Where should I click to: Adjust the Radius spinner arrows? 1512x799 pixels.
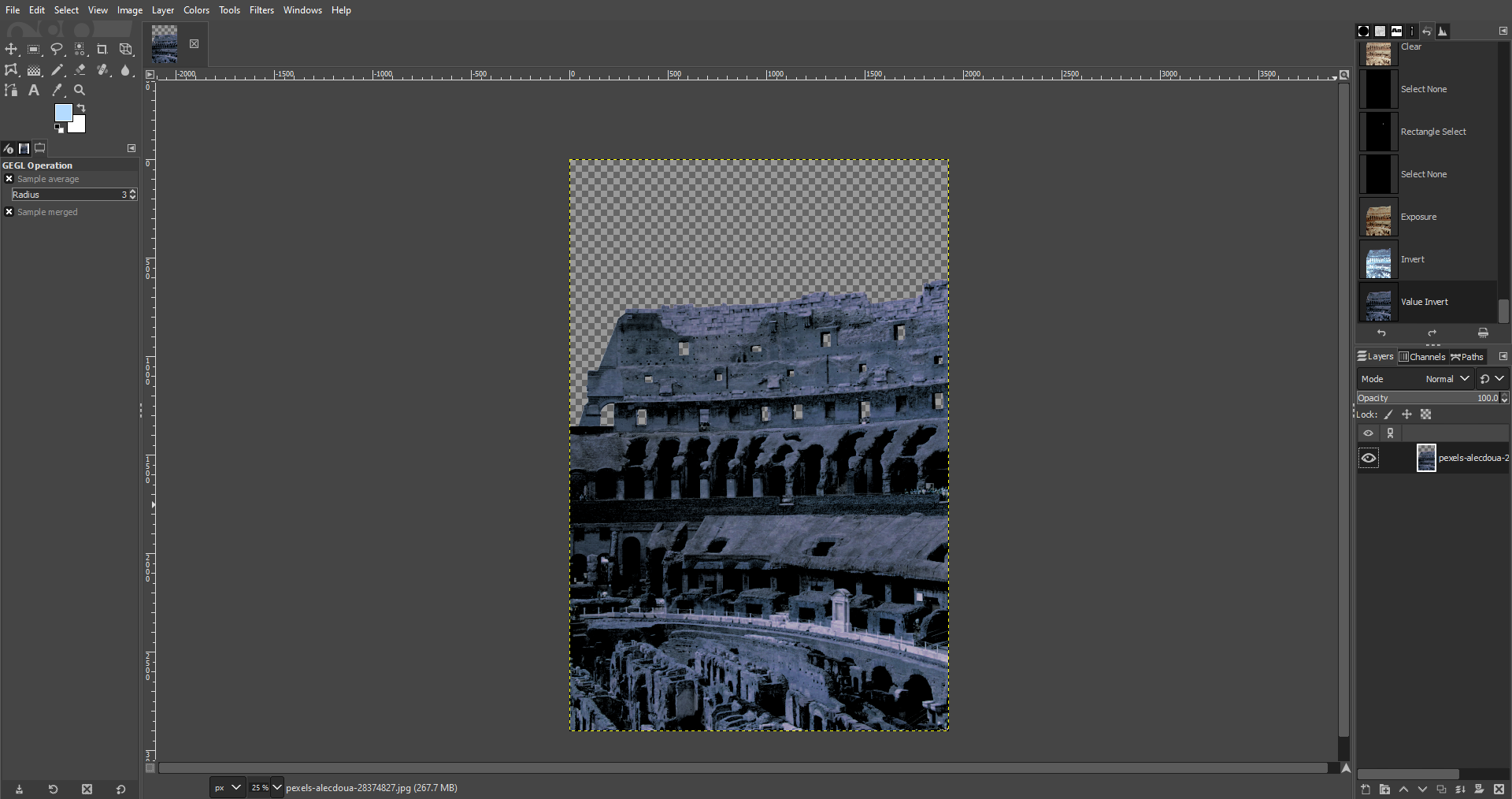[x=132, y=194]
